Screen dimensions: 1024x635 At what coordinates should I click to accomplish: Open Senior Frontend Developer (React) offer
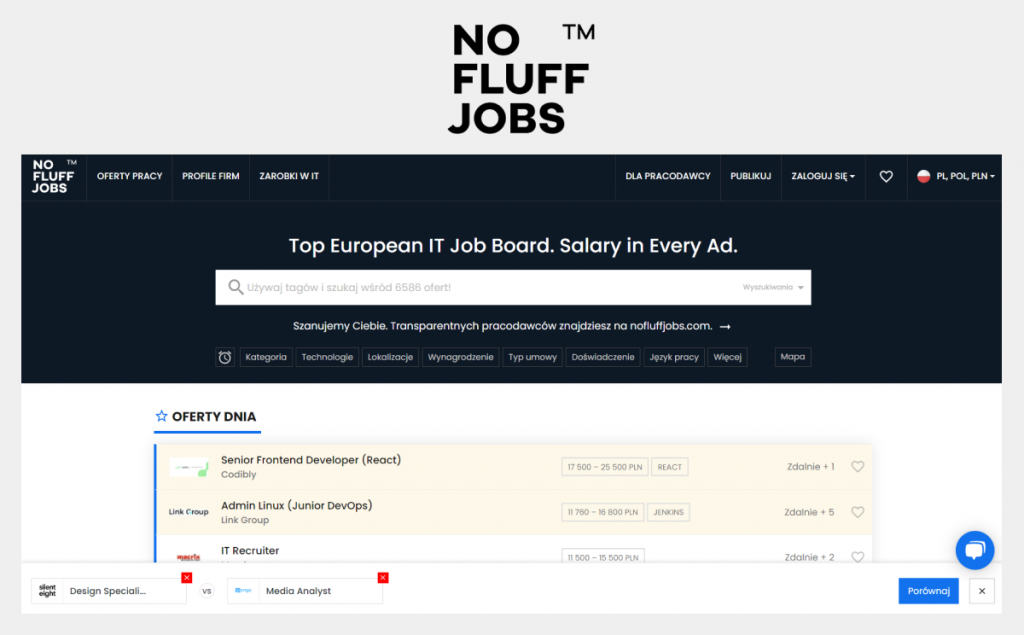tap(311, 460)
